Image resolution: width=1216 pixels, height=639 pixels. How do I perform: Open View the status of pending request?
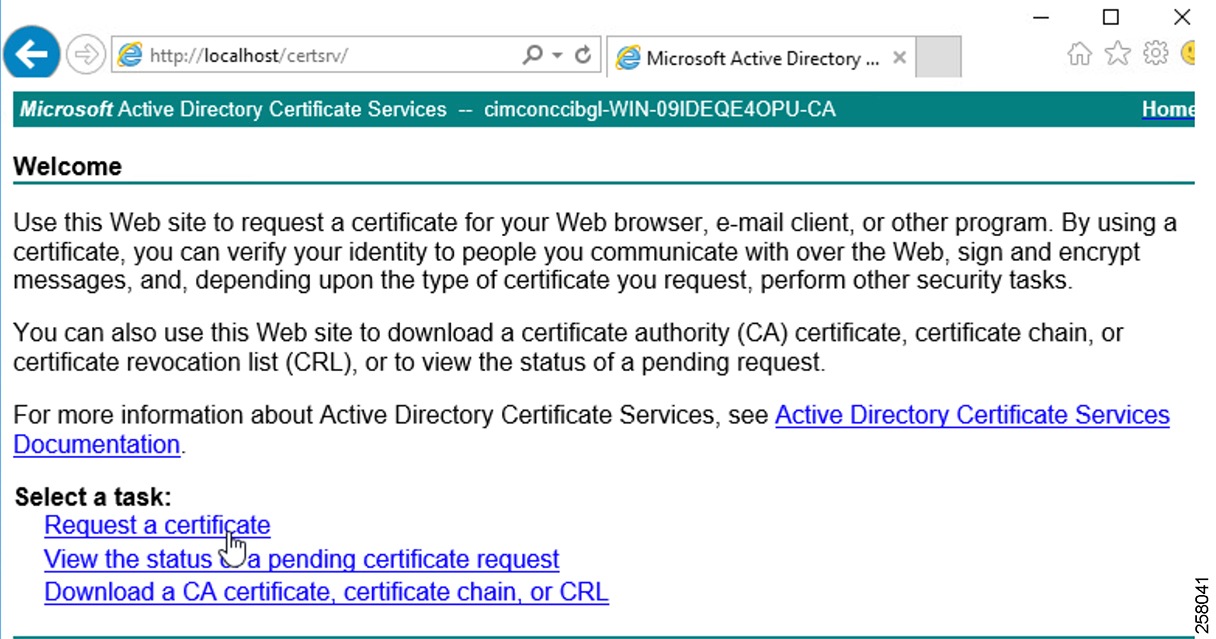(x=302, y=558)
